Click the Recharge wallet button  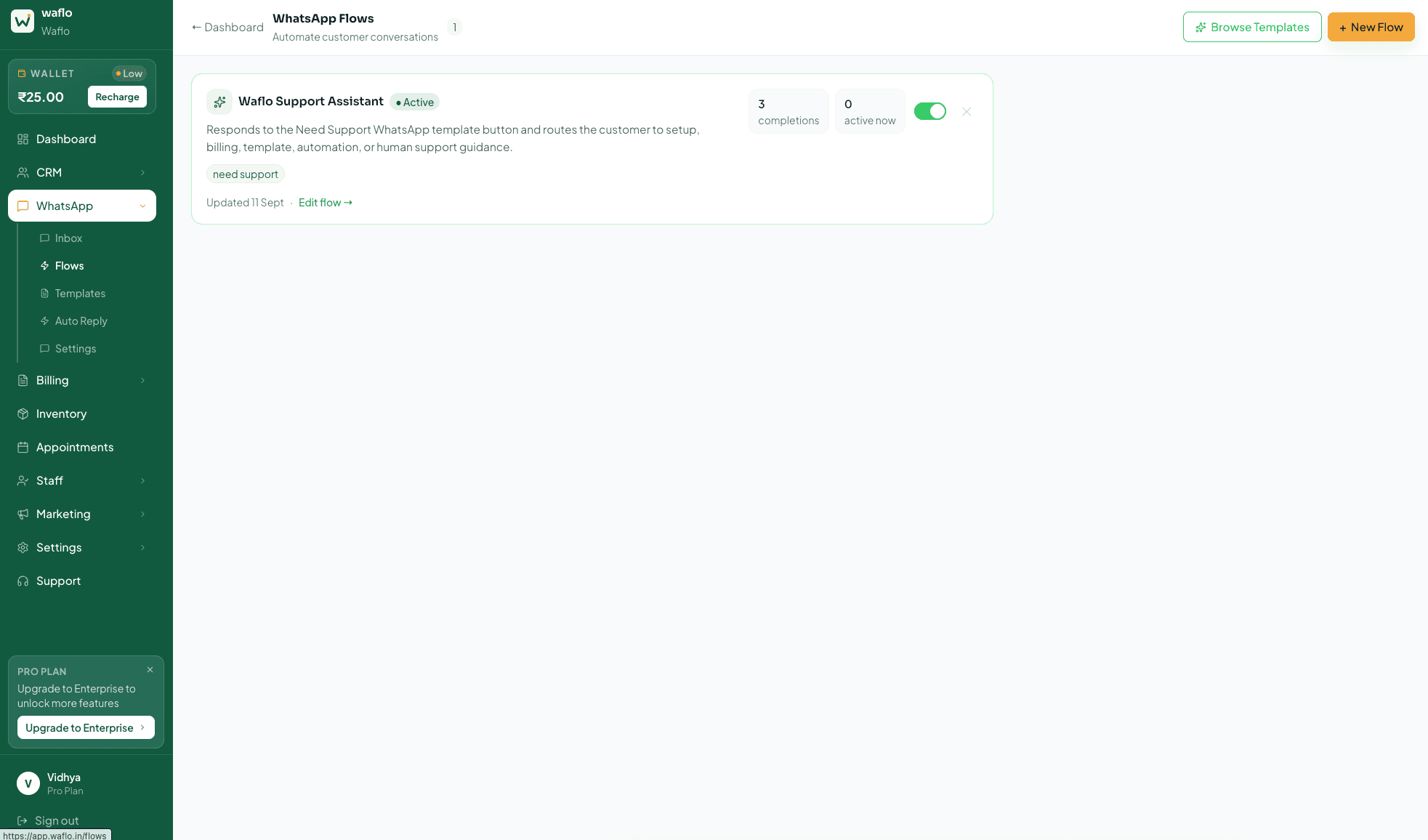[x=117, y=97]
